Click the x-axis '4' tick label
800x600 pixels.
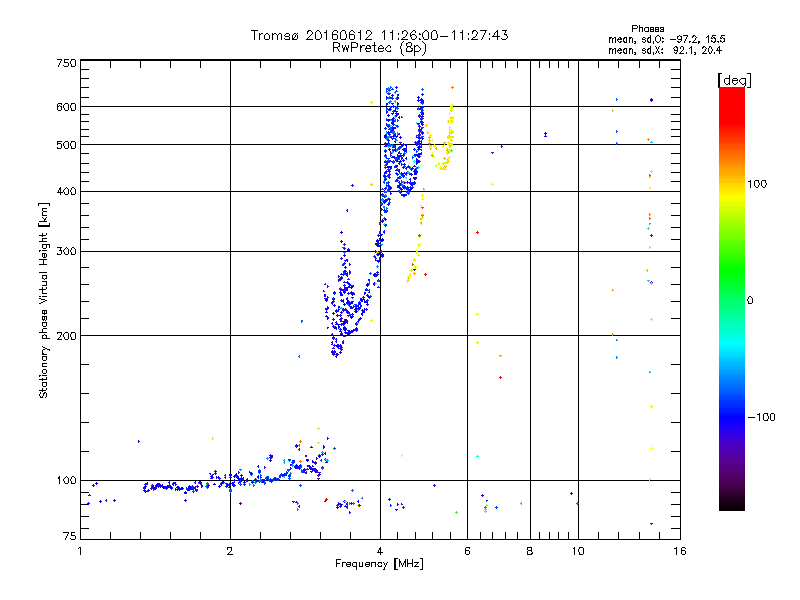[380, 551]
